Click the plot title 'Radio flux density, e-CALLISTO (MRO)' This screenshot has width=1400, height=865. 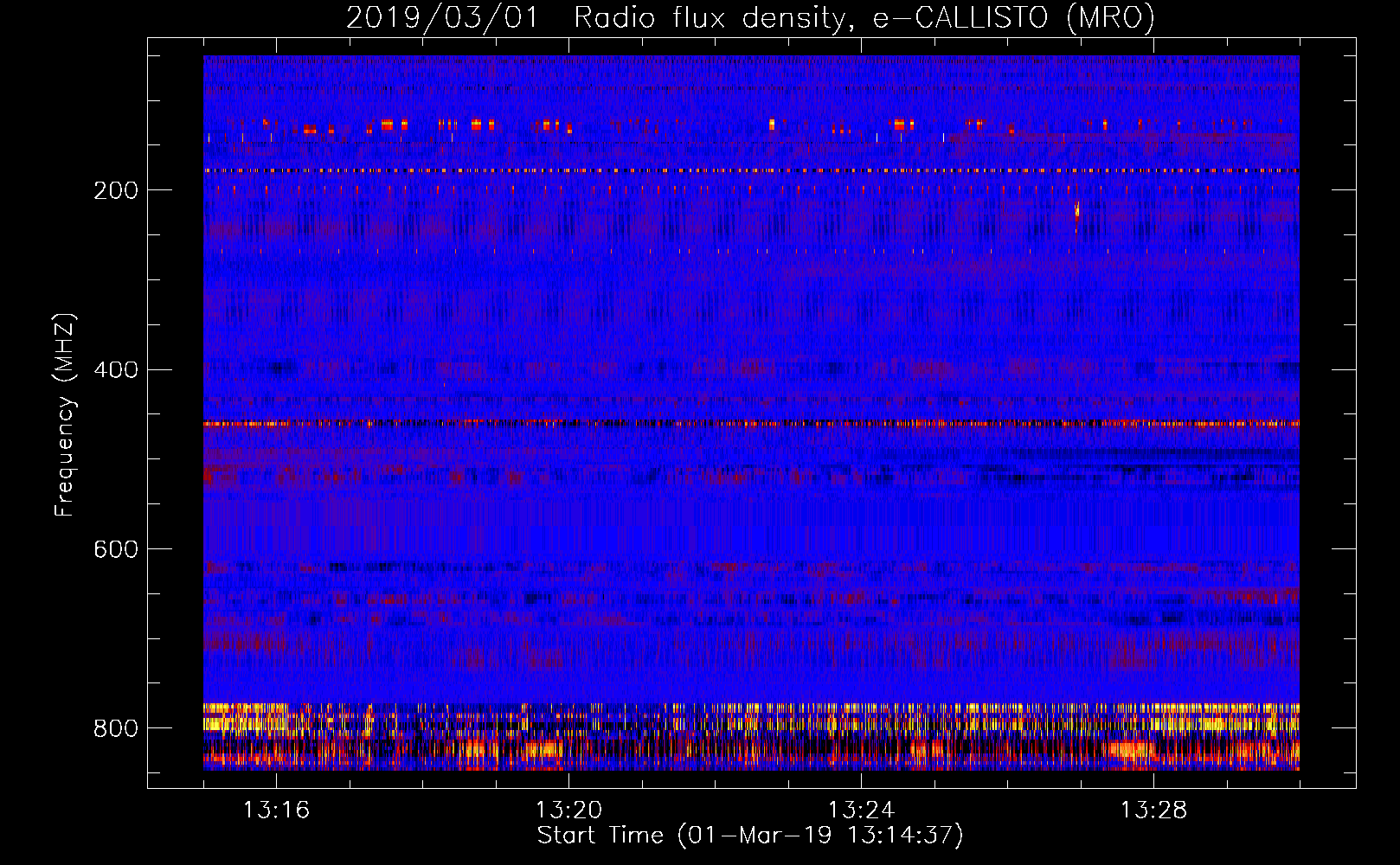(864, 18)
